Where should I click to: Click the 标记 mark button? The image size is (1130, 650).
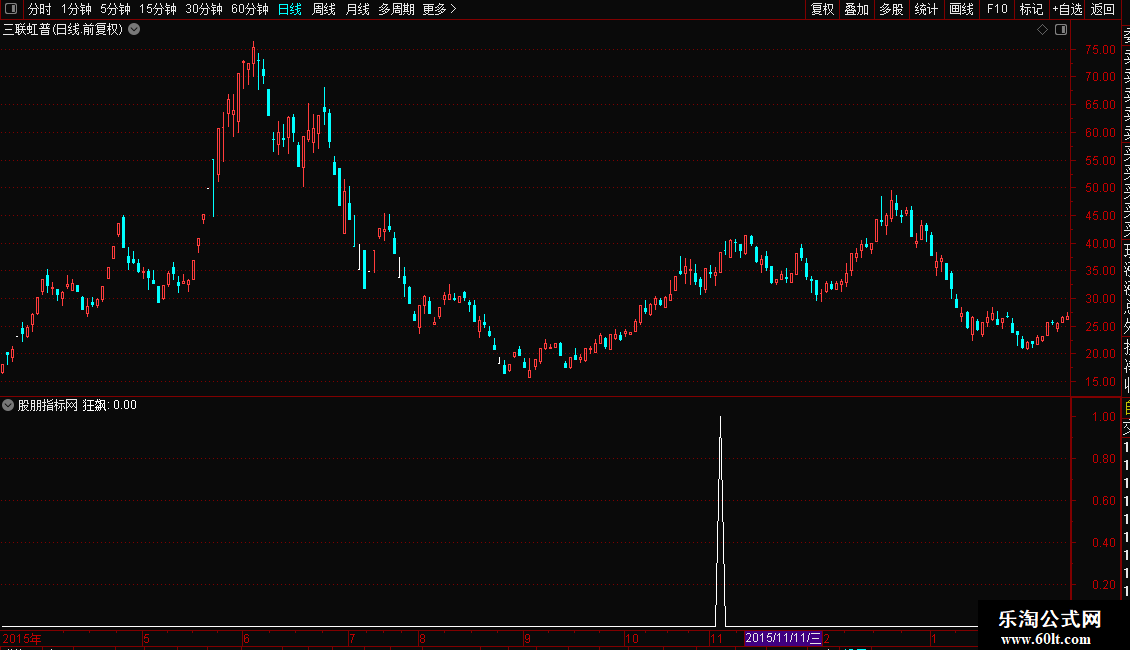(1031, 9)
